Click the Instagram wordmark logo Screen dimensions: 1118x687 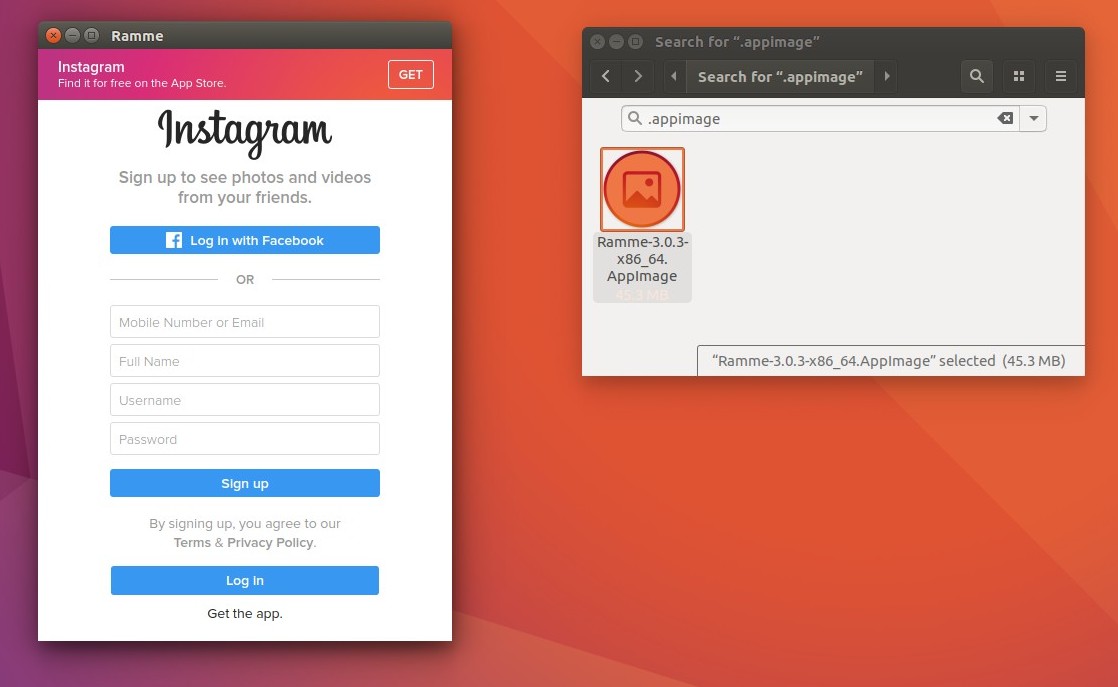(245, 133)
